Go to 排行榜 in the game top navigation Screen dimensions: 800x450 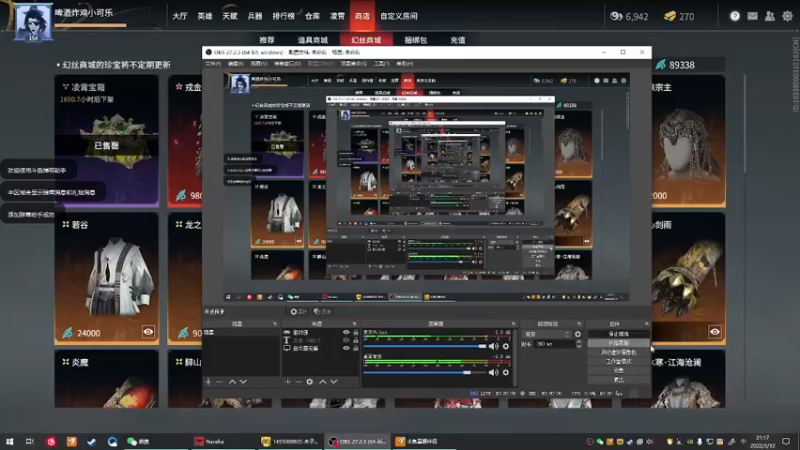[284, 16]
